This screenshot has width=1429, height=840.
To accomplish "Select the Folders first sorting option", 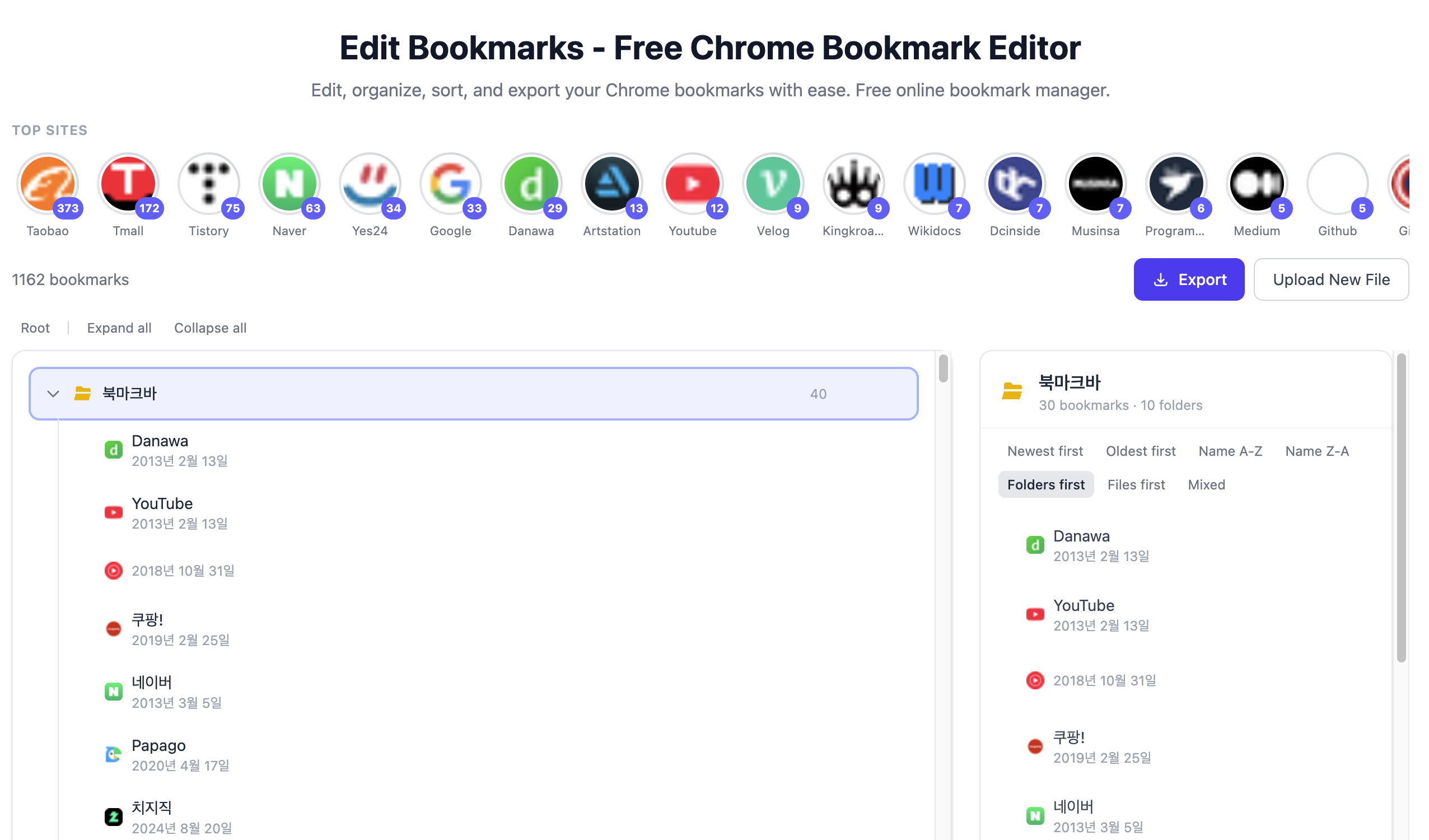I will 1045,484.
